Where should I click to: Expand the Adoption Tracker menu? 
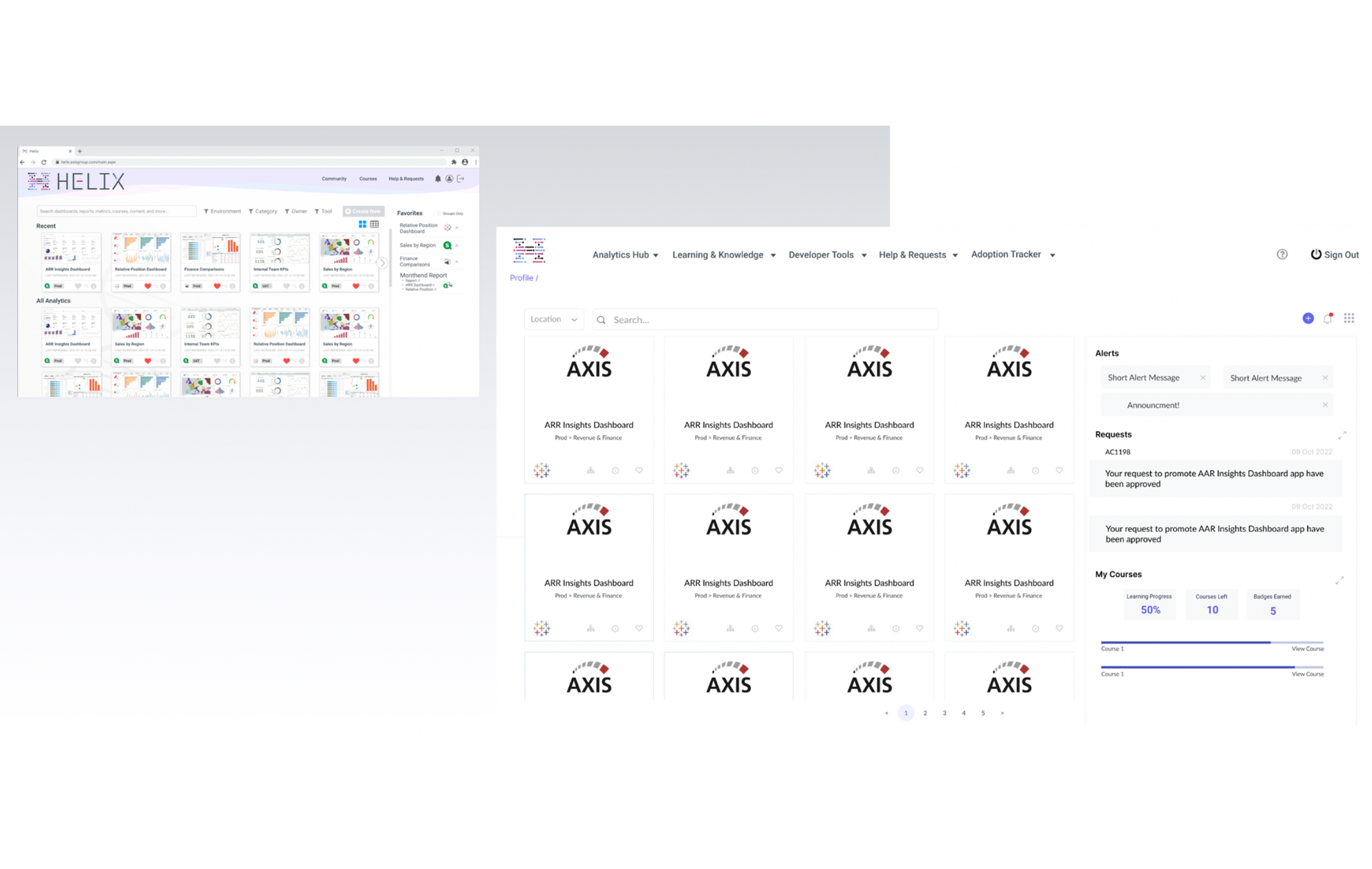point(1012,255)
